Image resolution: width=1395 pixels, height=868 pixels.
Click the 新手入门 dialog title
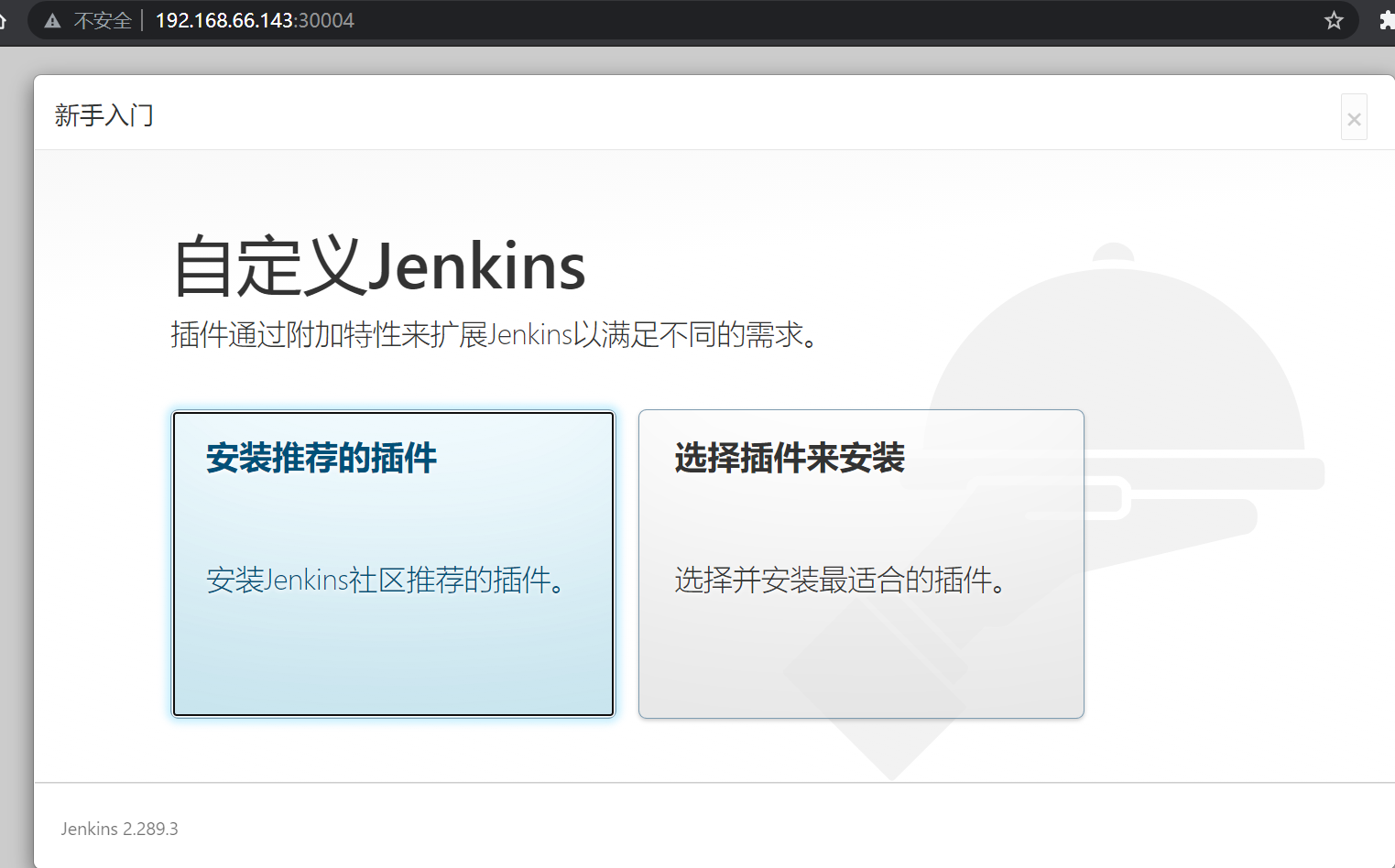(x=104, y=115)
